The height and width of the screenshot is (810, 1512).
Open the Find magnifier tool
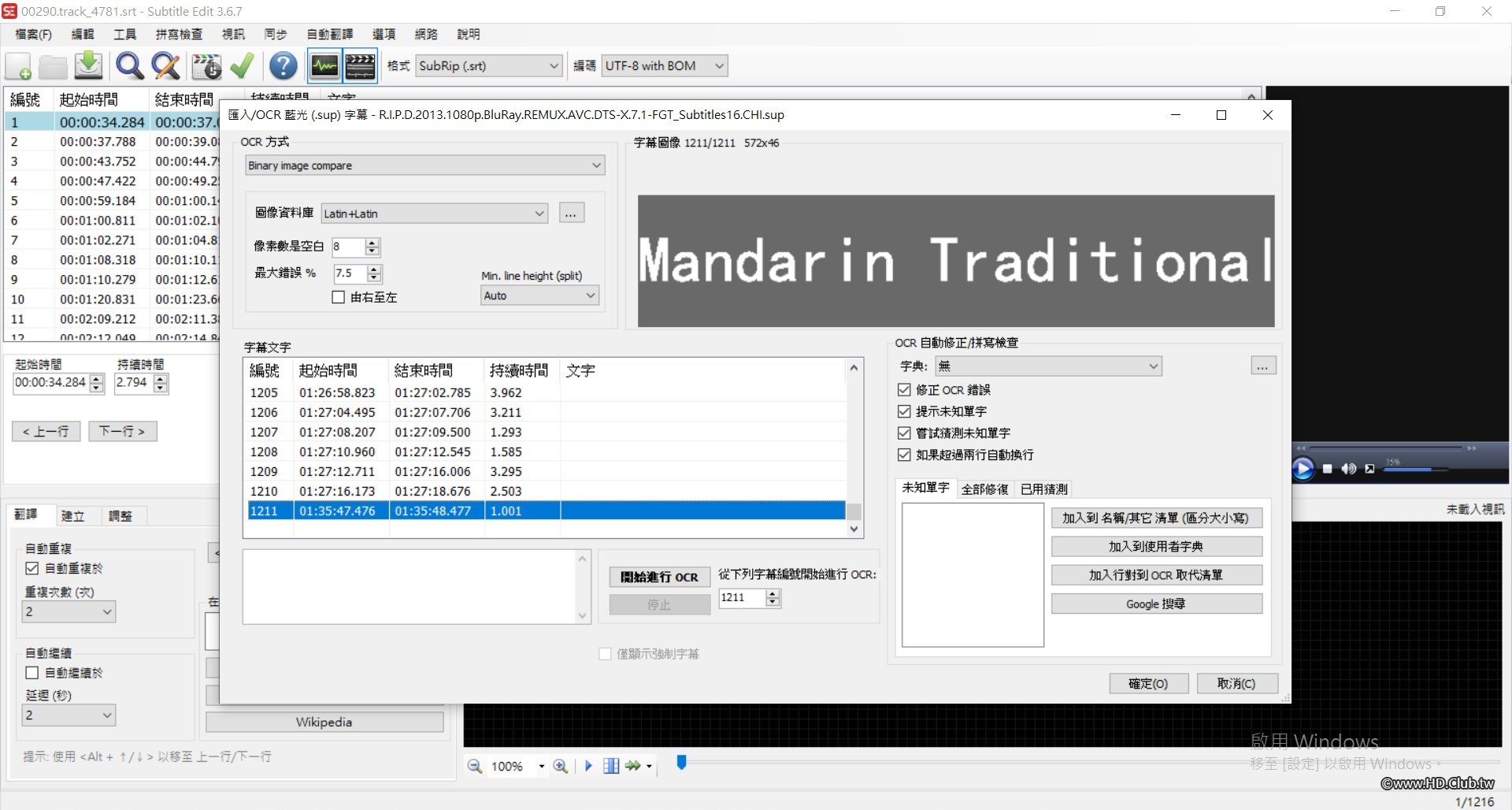tap(129, 66)
